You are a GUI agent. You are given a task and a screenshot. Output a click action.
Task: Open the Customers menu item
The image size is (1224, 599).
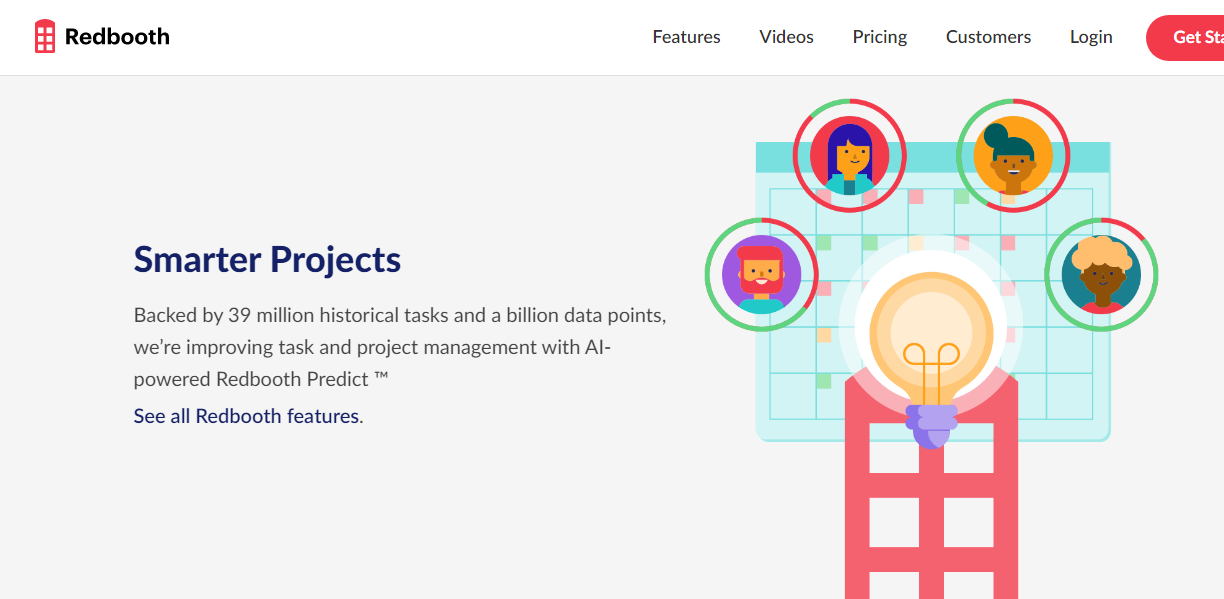988,37
